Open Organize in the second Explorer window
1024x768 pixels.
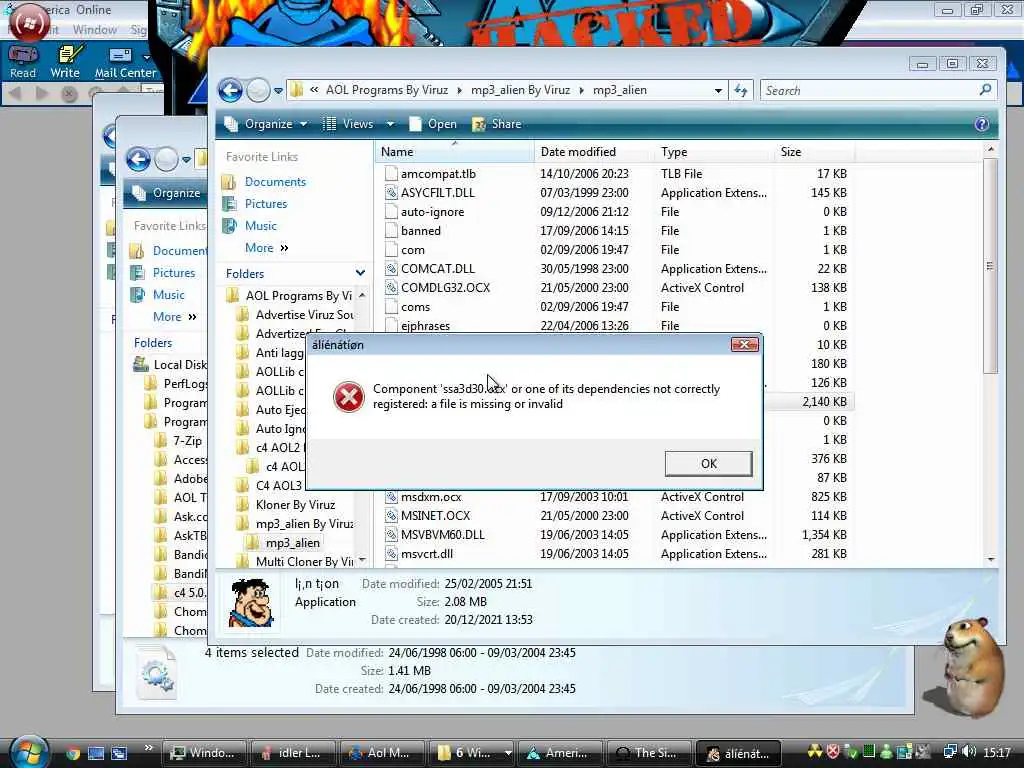[168, 193]
